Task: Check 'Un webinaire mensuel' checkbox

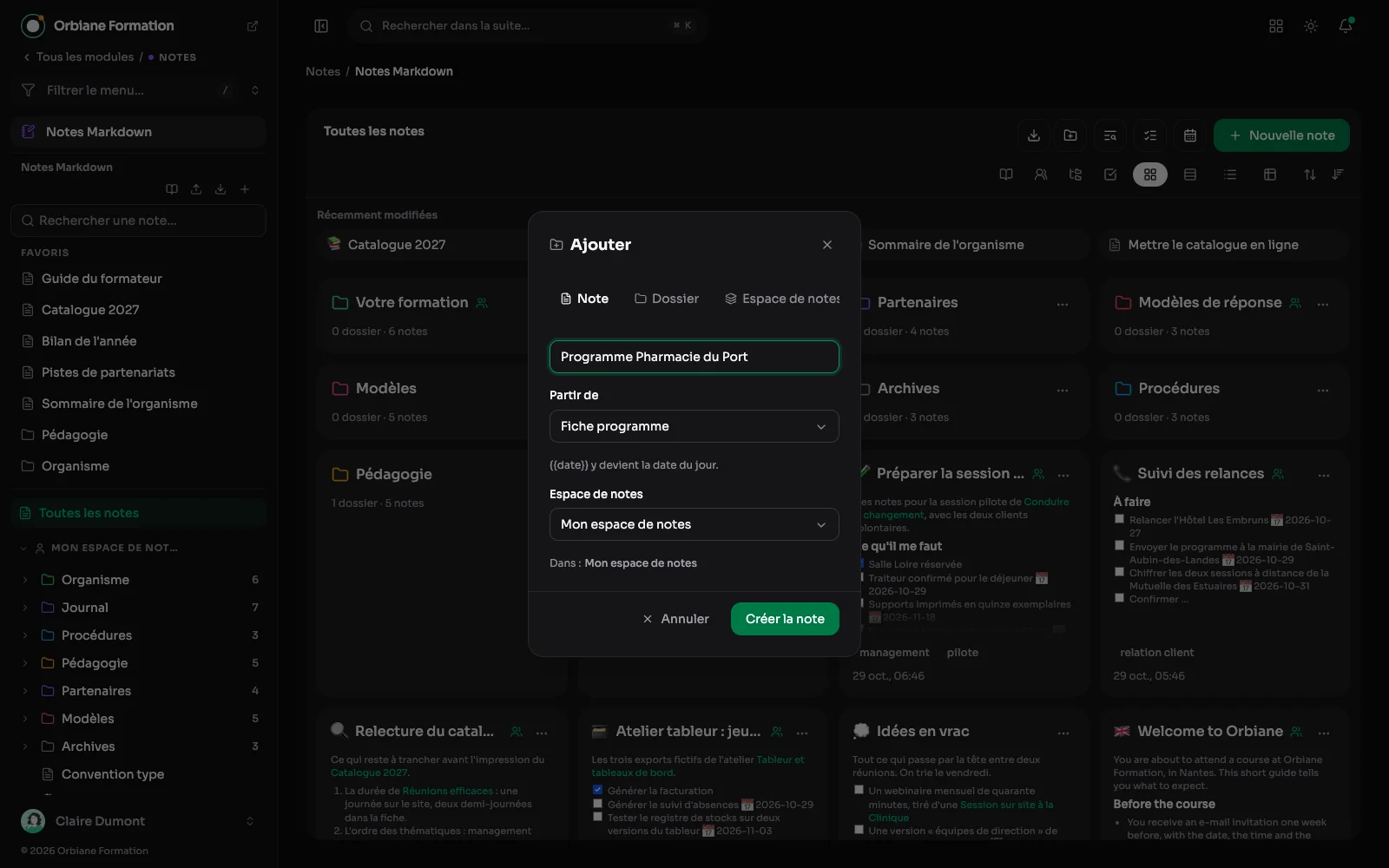Action: (859, 790)
